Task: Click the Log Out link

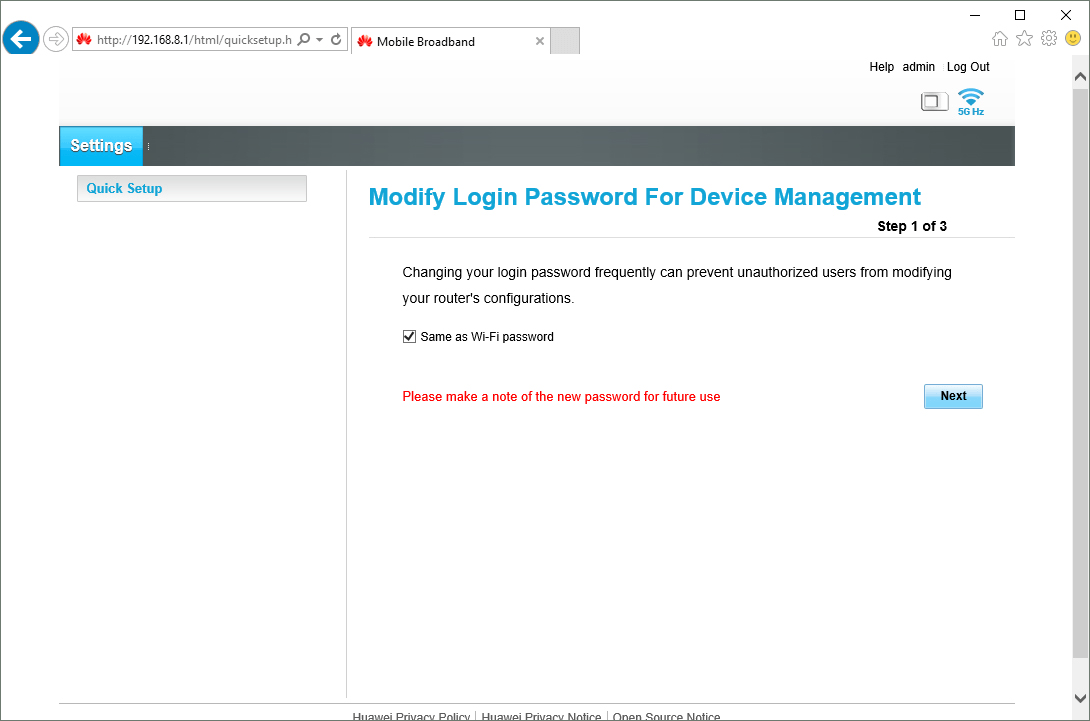Action: pos(967,67)
